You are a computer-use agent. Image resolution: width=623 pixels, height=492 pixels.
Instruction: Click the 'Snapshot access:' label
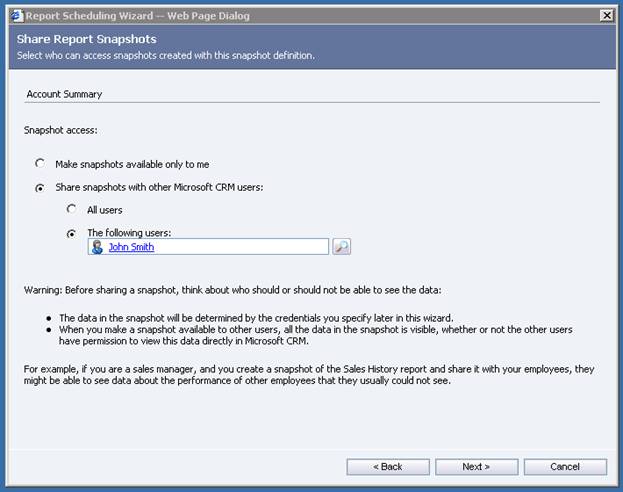pos(59,130)
